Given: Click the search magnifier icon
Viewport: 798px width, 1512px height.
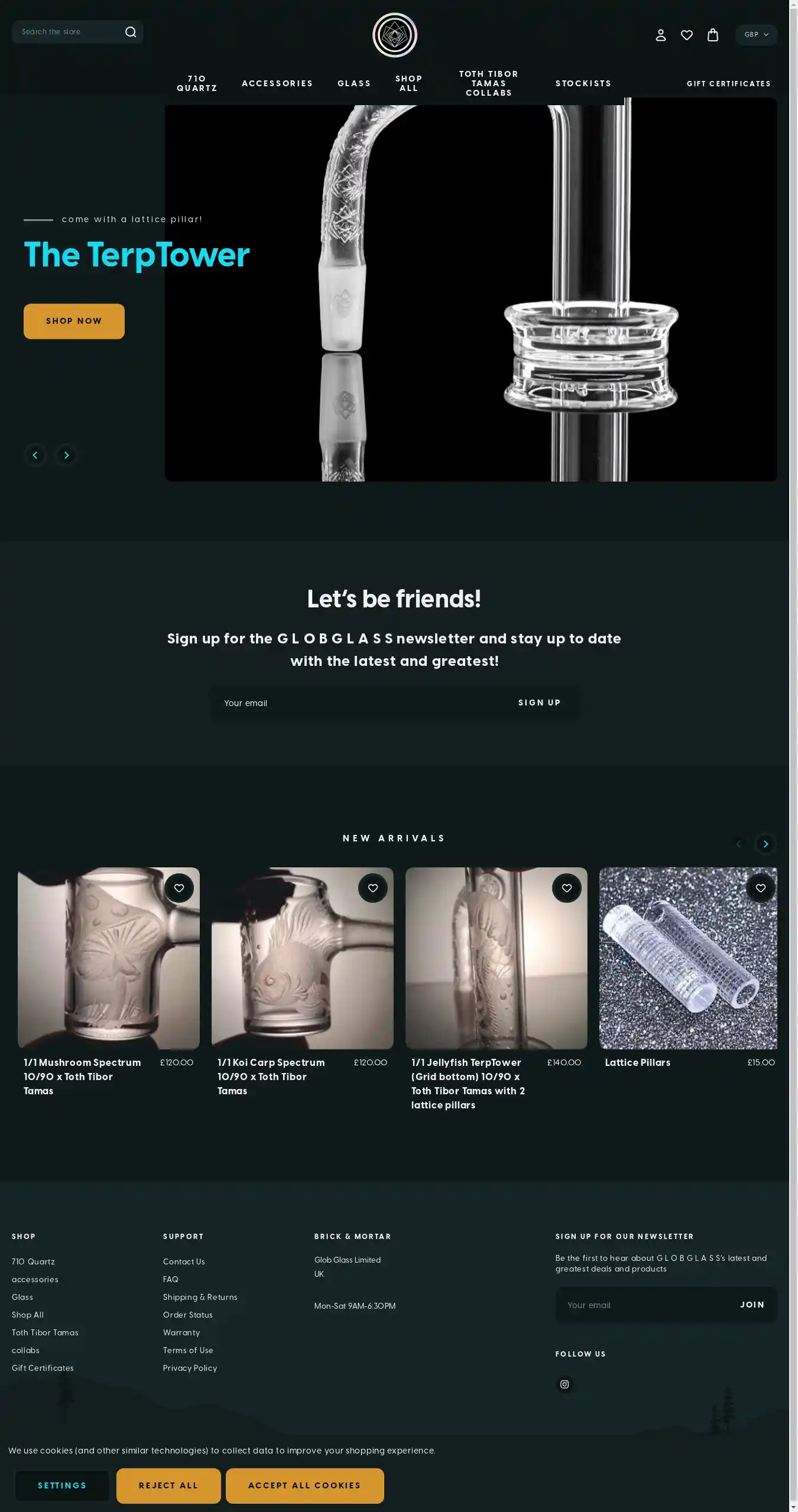Looking at the screenshot, I should pos(131,32).
